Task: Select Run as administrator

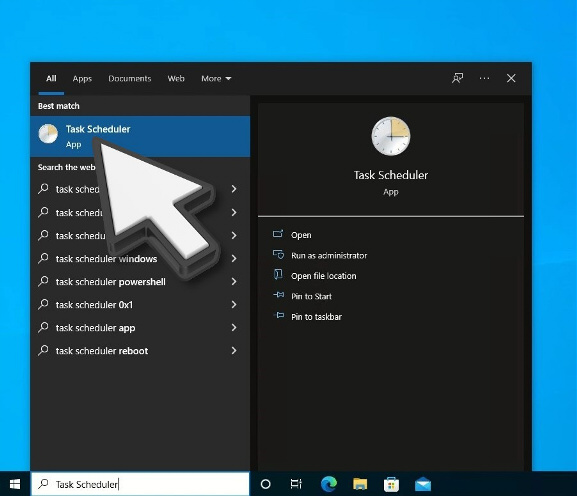Action: 329,255
